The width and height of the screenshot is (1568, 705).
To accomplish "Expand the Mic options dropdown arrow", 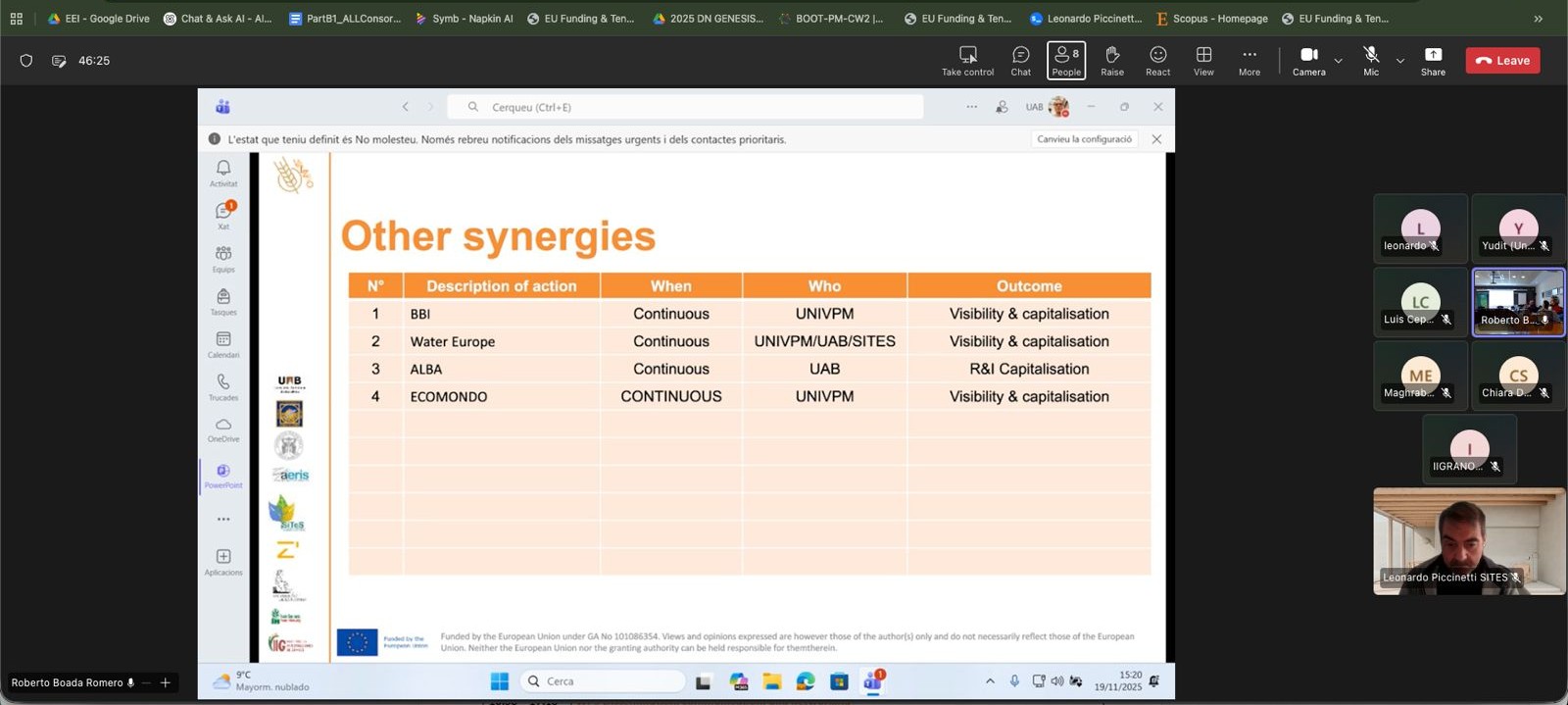I will point(1400,61).
